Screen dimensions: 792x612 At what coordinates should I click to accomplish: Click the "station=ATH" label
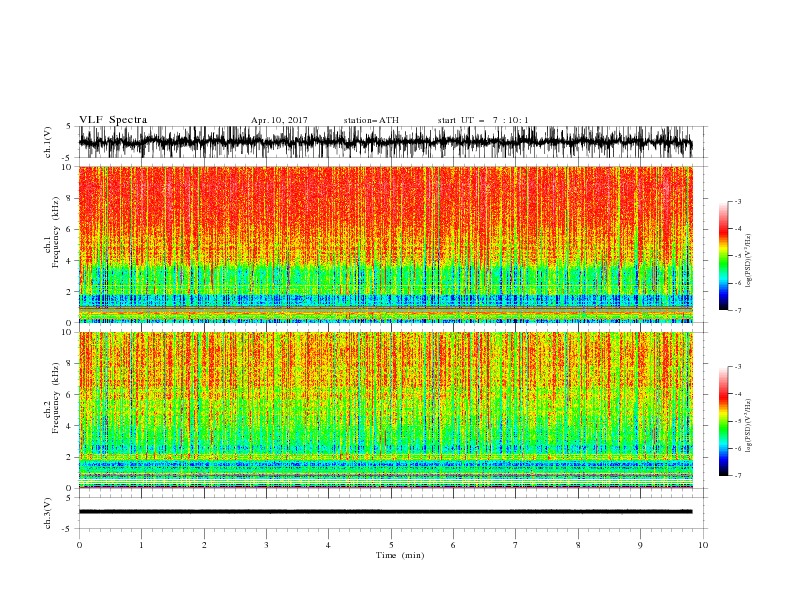coord(371,120)
